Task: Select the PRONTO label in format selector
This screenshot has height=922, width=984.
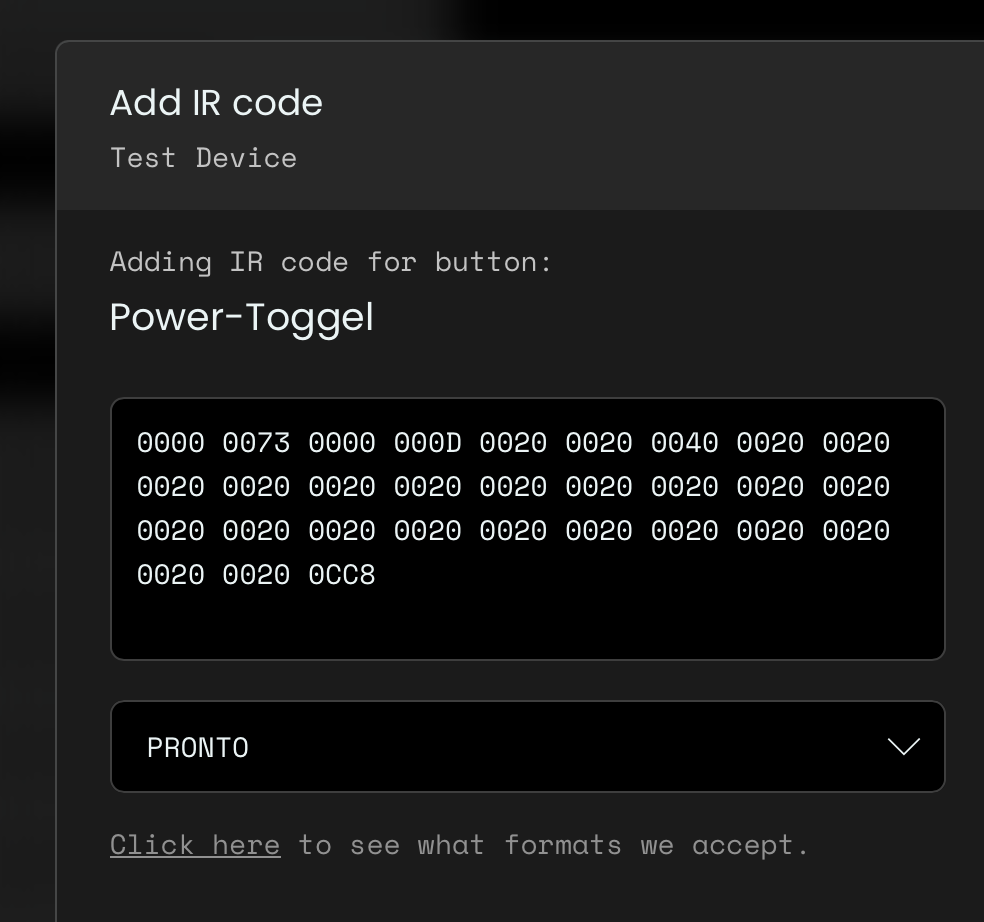Action: pos(198,748)
